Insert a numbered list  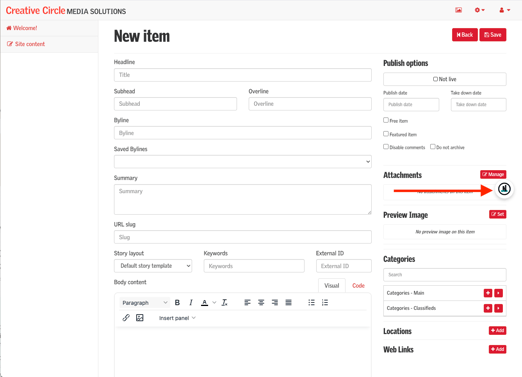coord(325,303)
